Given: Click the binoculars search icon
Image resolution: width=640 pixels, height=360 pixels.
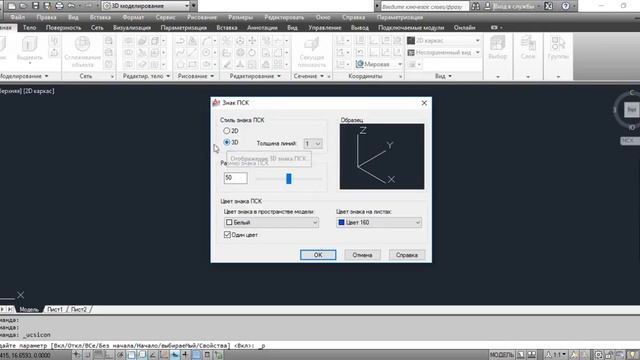Looking at the screenshot, I should point(476,6).
